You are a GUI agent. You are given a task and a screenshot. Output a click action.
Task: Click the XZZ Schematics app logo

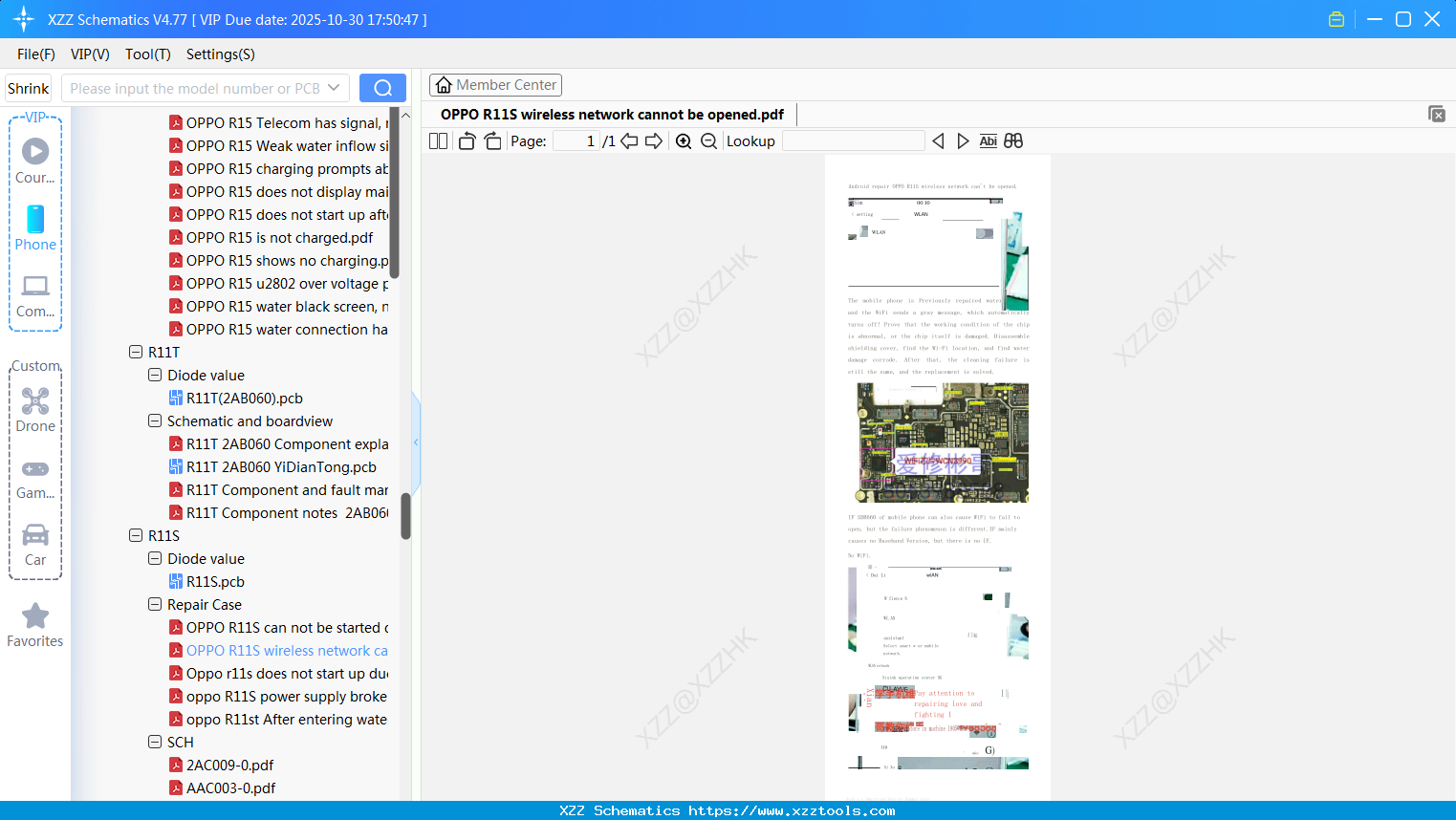coord(24,19)
